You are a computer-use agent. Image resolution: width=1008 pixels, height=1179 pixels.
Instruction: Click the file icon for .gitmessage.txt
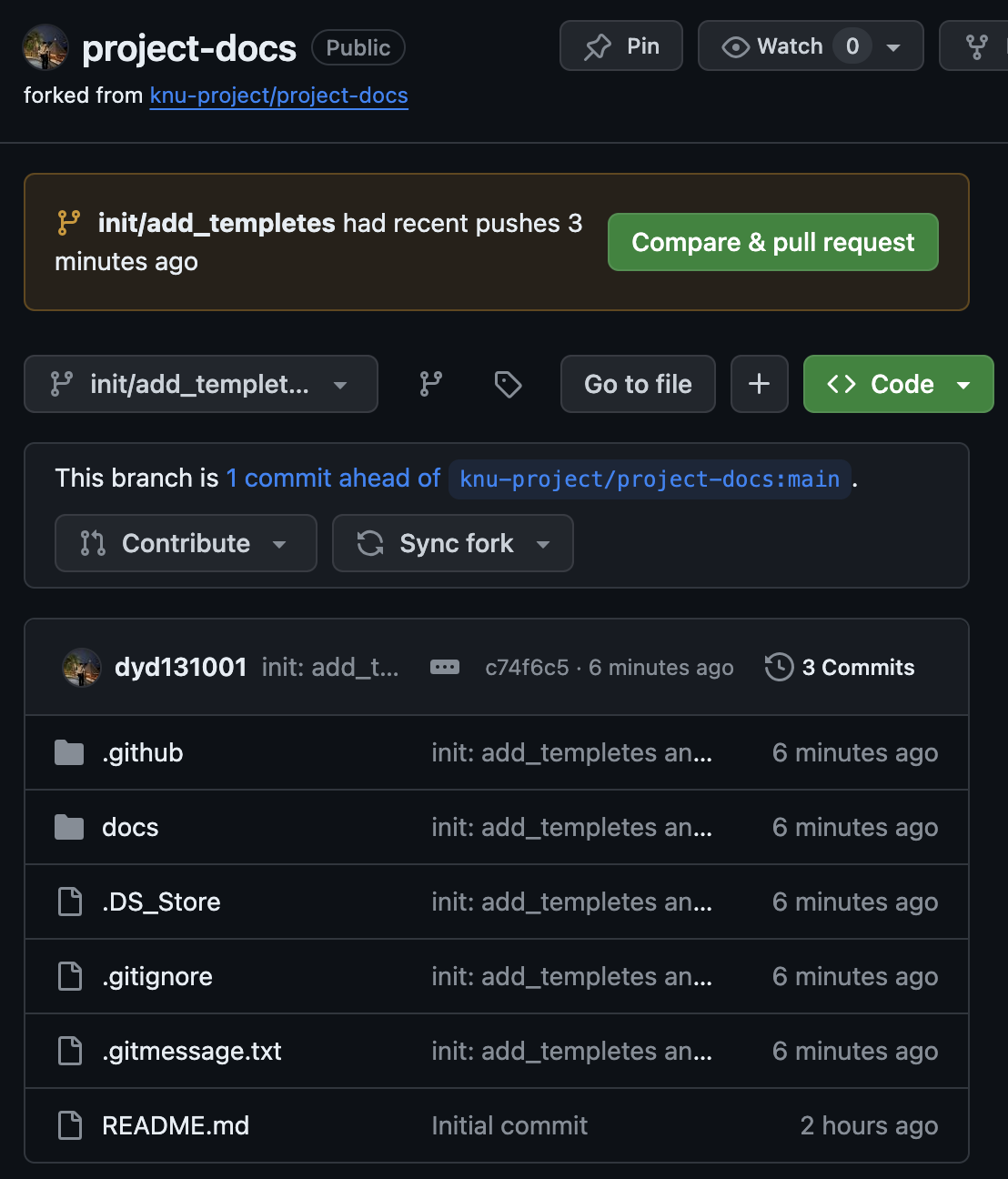tap(70, 1051)
